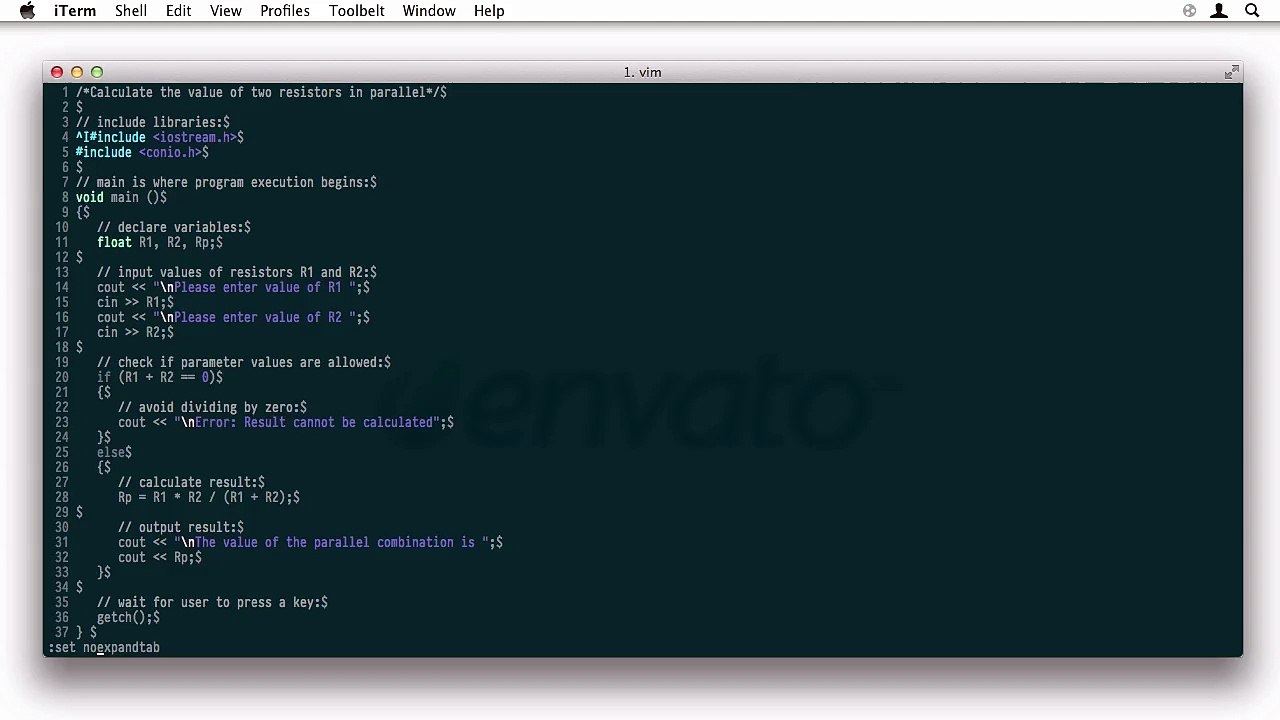Viewport: 1280px width, 720px height.
Task: Open Spotlight search magnifier icon
Action: [x=1252, y=11]
